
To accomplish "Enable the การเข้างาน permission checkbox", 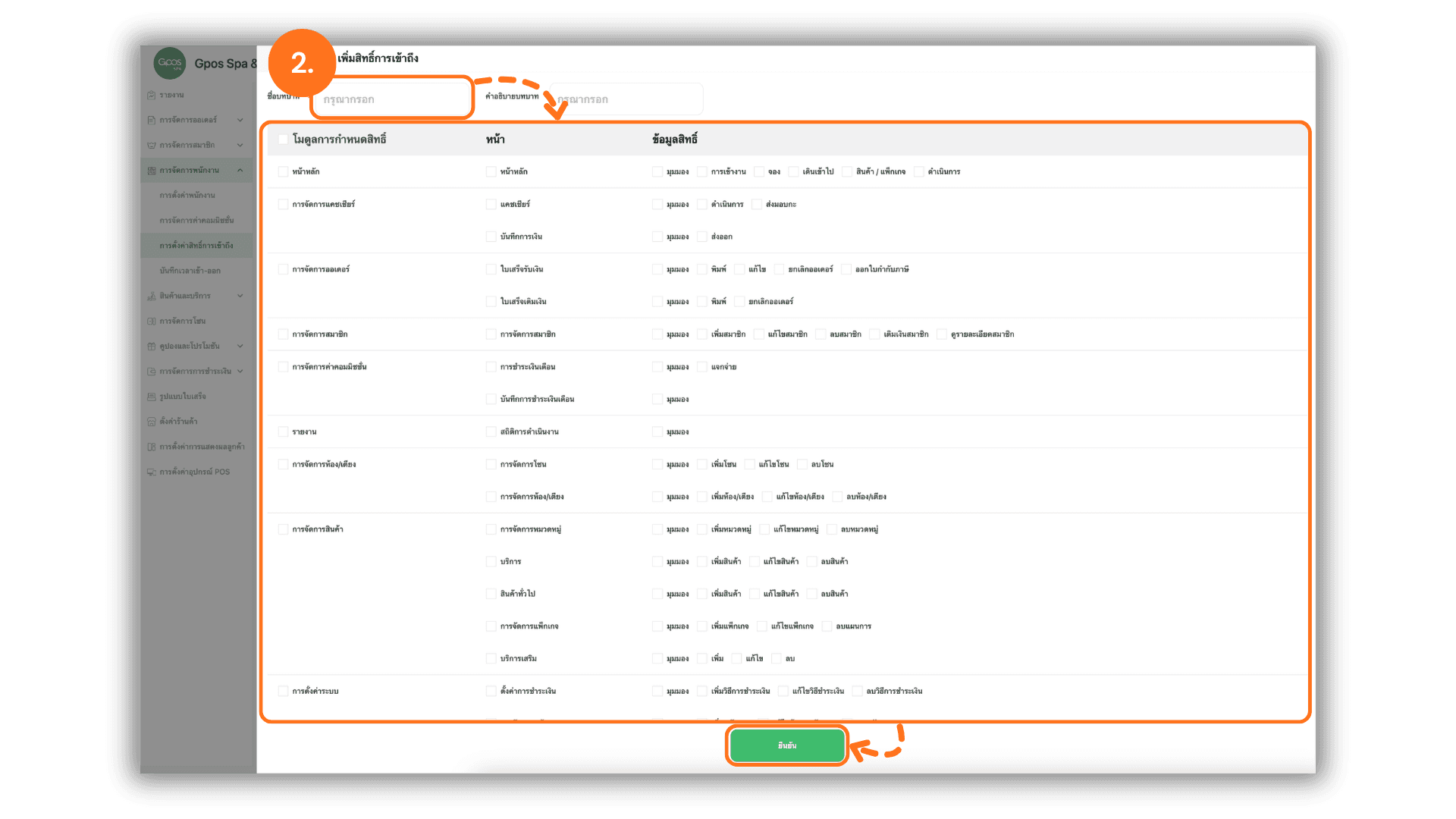I will click(x=702, y=171).
